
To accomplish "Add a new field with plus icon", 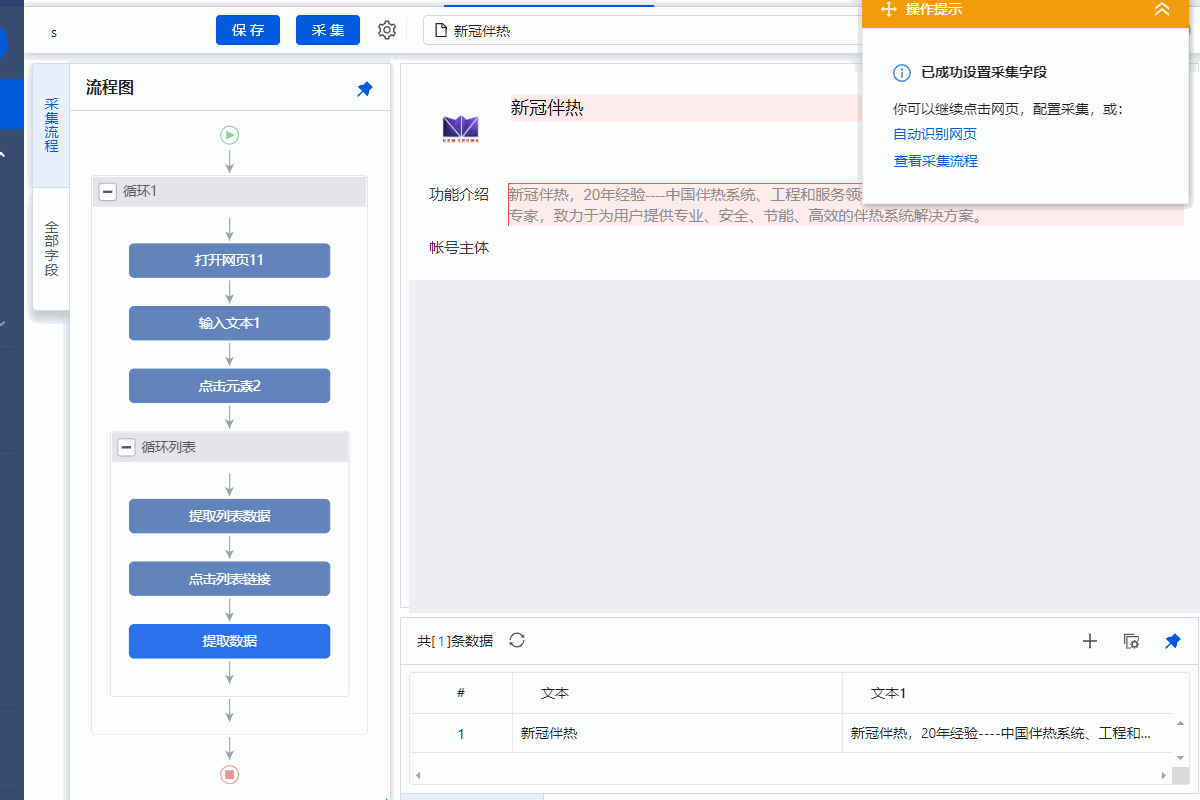I will 1090,641.
